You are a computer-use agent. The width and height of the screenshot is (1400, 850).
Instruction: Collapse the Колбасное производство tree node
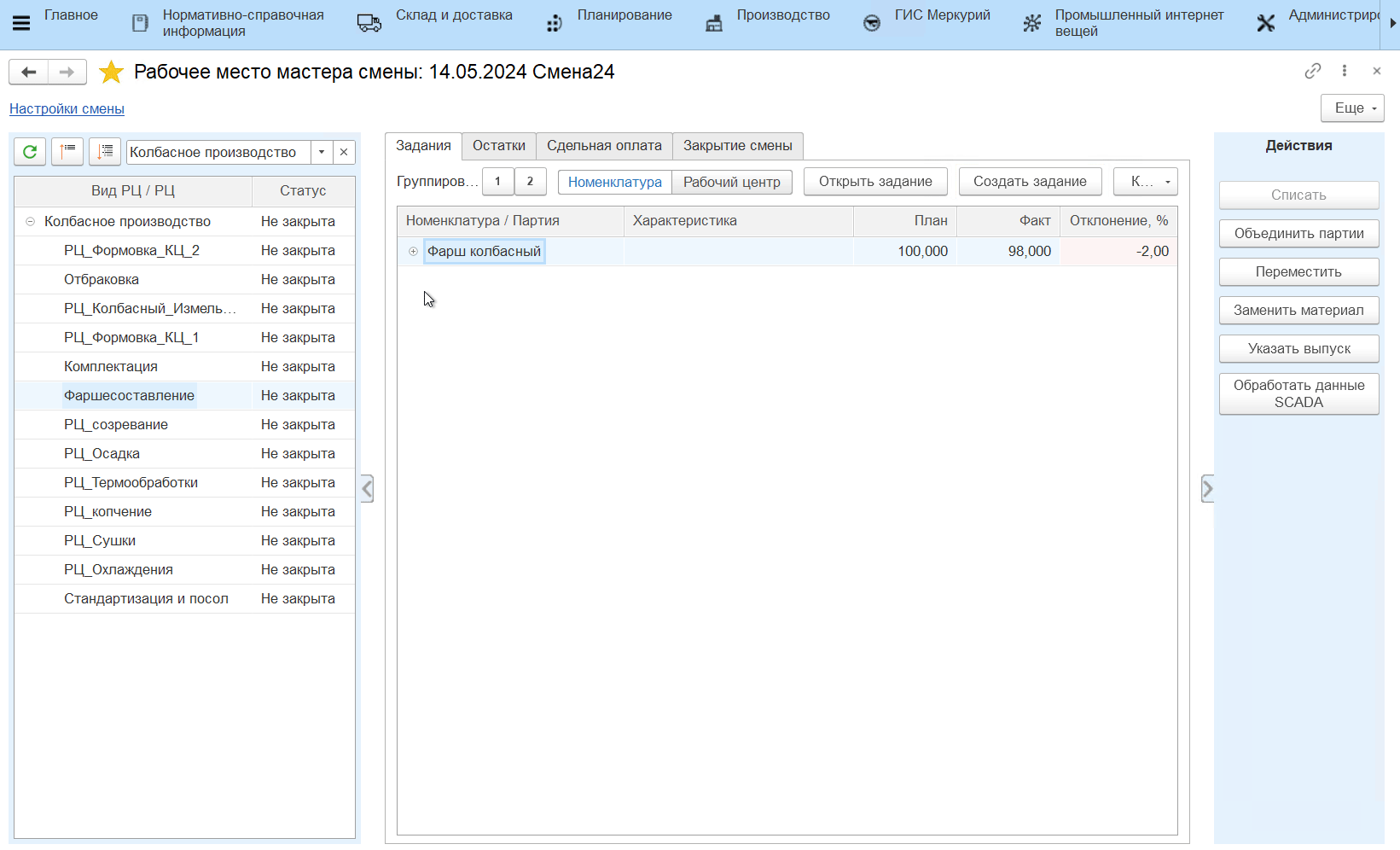point(30,222)
